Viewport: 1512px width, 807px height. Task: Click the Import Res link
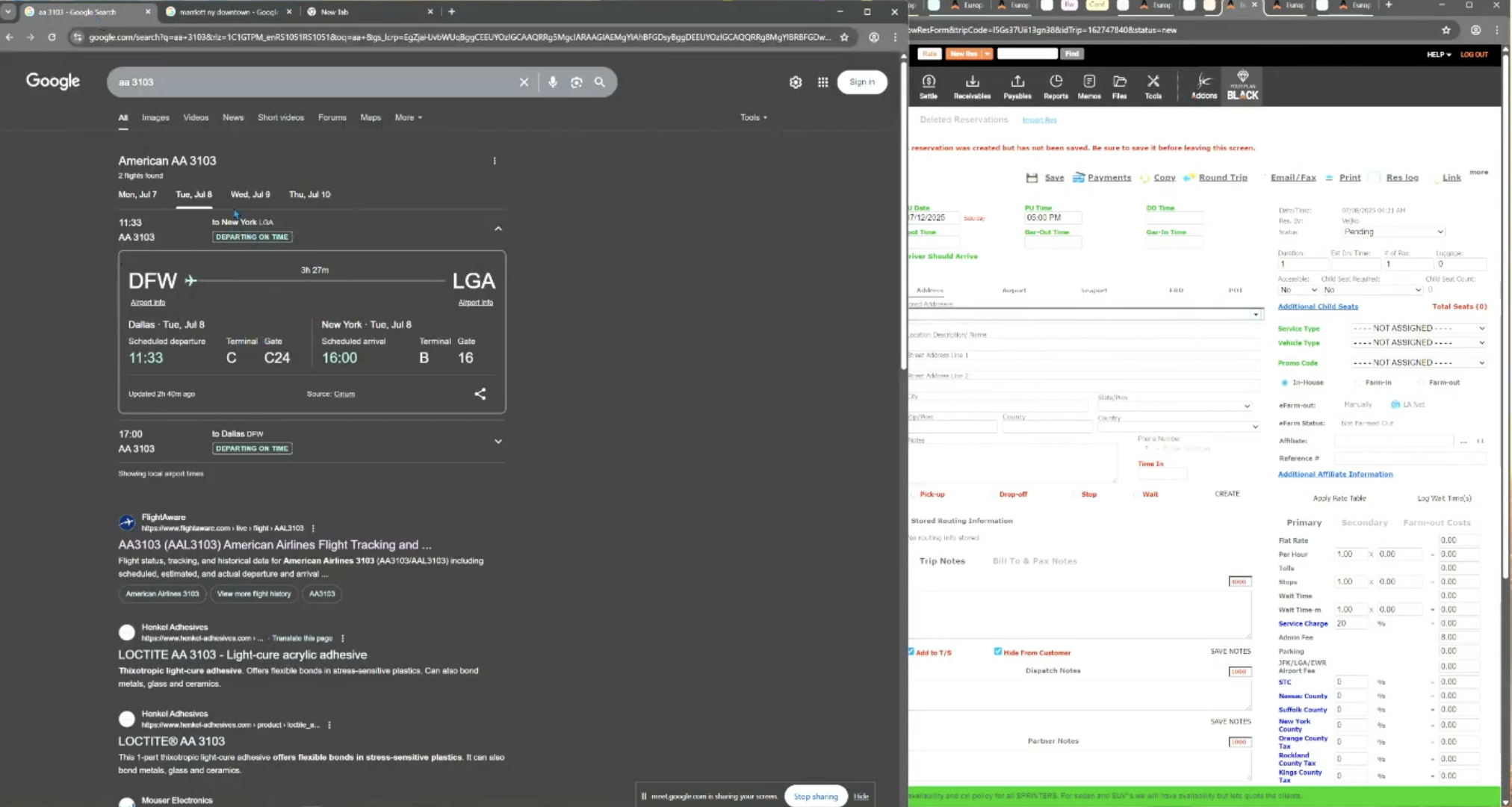1040,120
